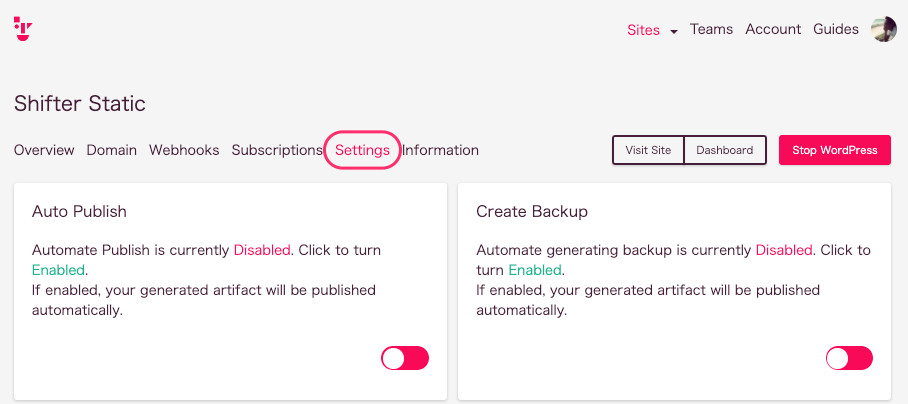Click the Visit Site button
The image size is (908, 404).
coord(648,150)
